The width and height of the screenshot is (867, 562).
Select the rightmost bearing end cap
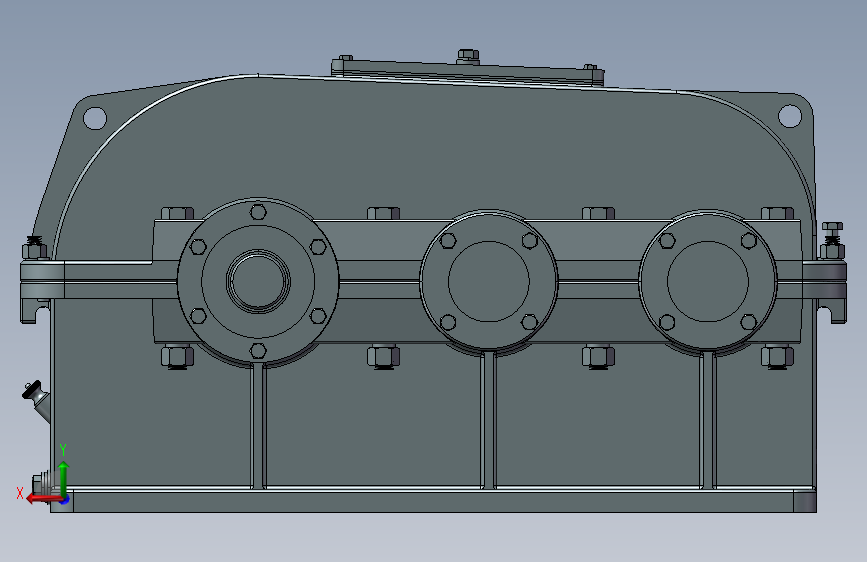708,280
